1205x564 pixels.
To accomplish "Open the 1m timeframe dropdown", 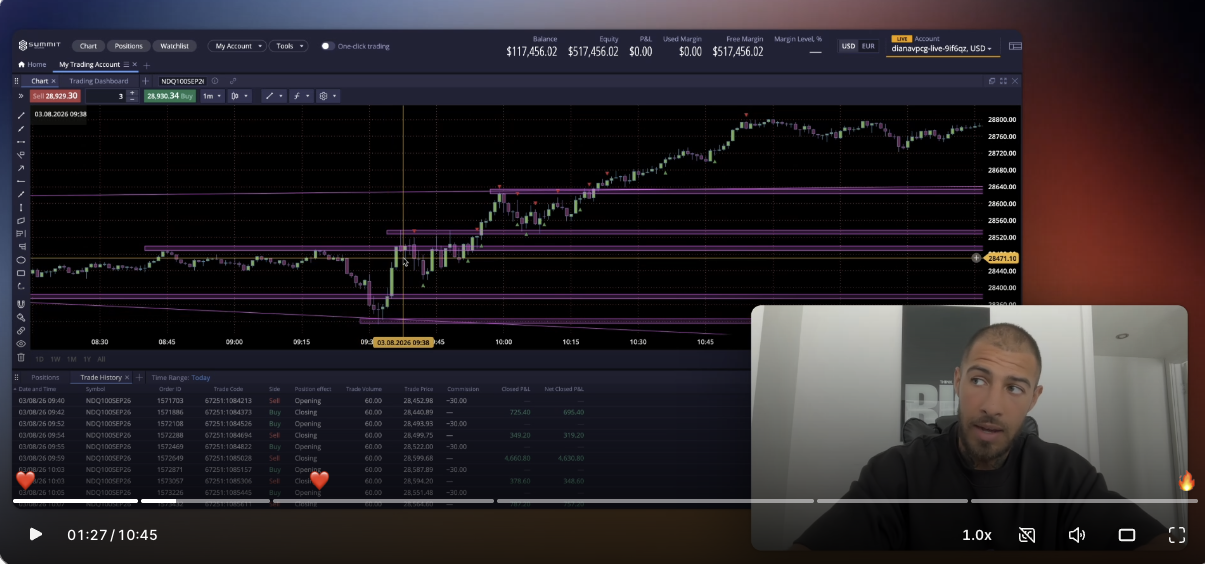I will (x=212, y=96).
